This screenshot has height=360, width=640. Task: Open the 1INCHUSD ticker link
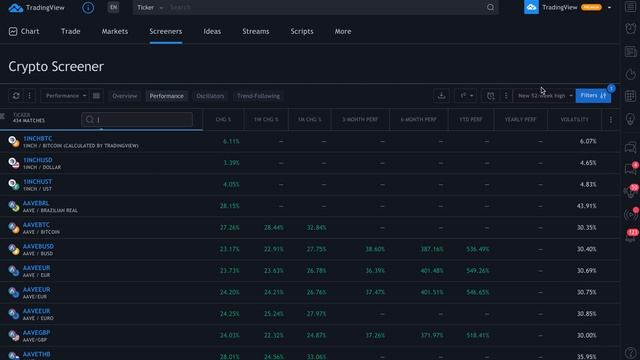pyautogui.click(x=38, y=160)
